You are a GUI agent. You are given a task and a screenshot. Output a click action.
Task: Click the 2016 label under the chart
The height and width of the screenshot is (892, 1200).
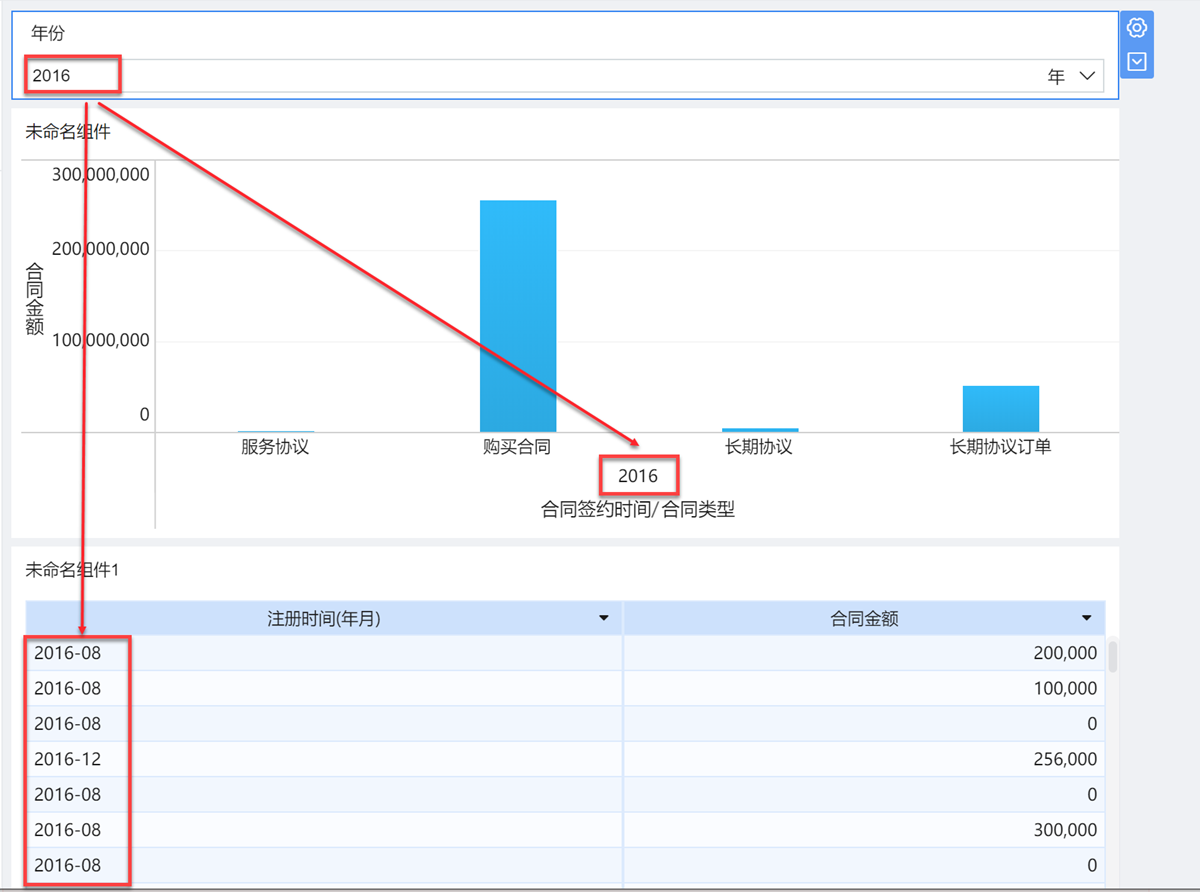[638, 475]
